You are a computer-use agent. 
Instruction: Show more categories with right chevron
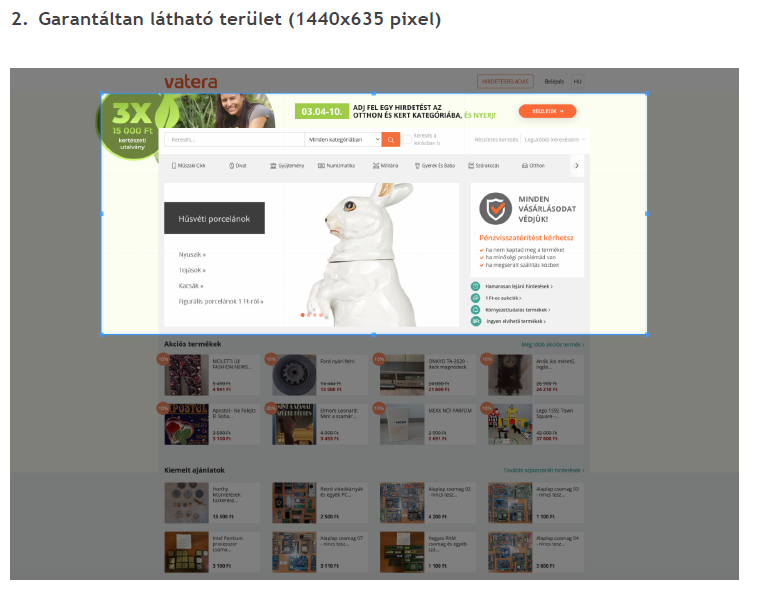click(576, 166)
